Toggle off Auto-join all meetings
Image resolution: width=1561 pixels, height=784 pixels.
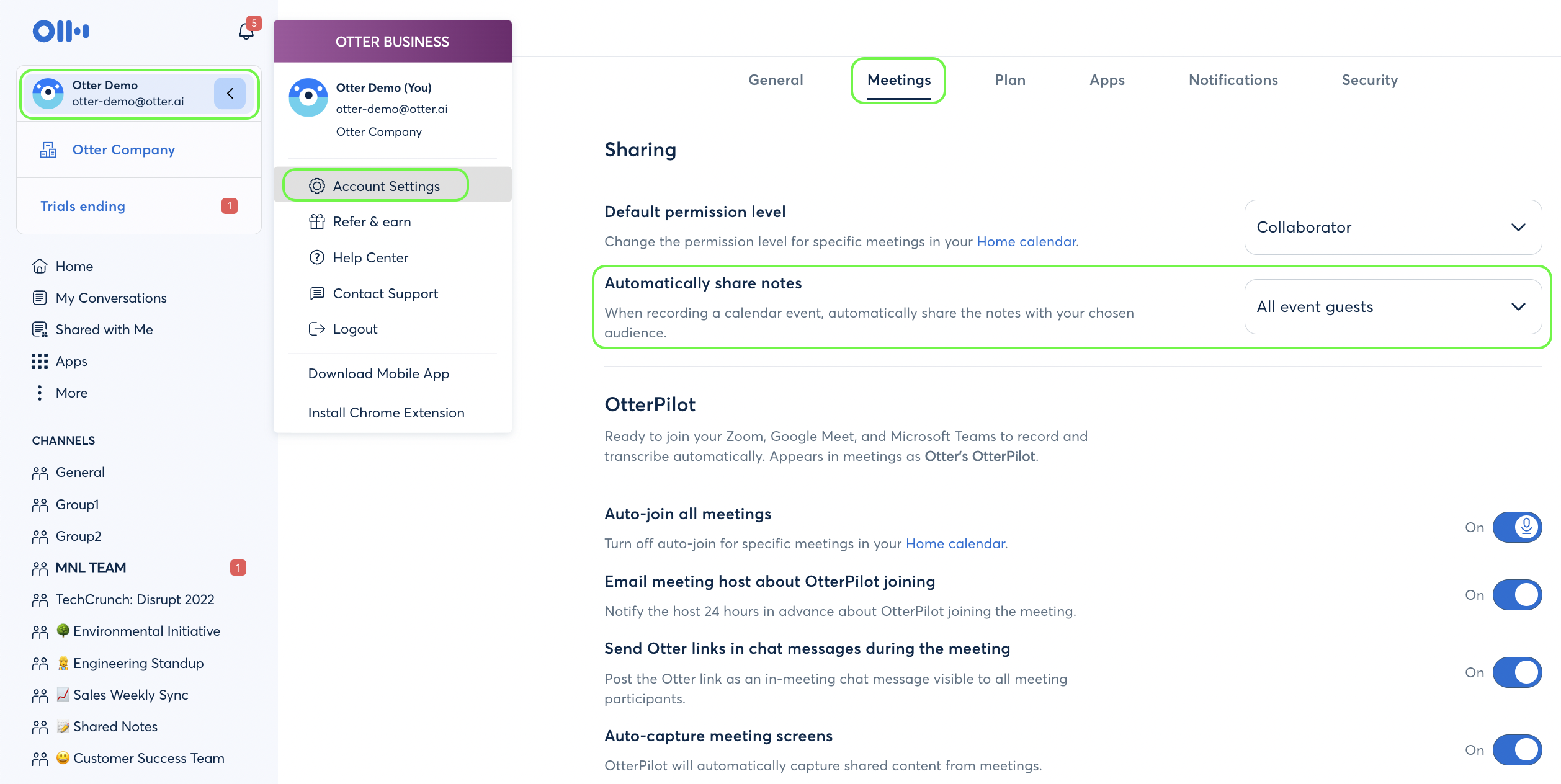(1518, 527)
